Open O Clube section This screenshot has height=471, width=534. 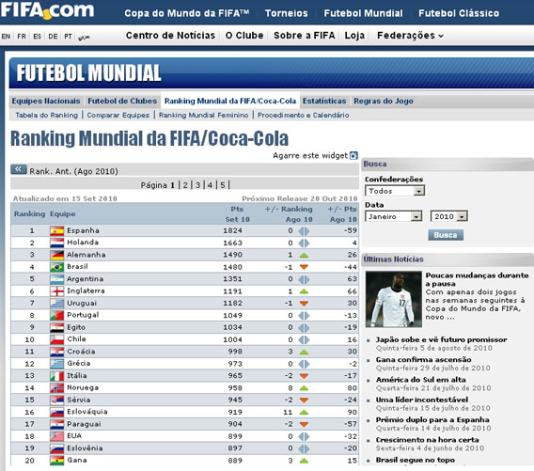[245, 35]
